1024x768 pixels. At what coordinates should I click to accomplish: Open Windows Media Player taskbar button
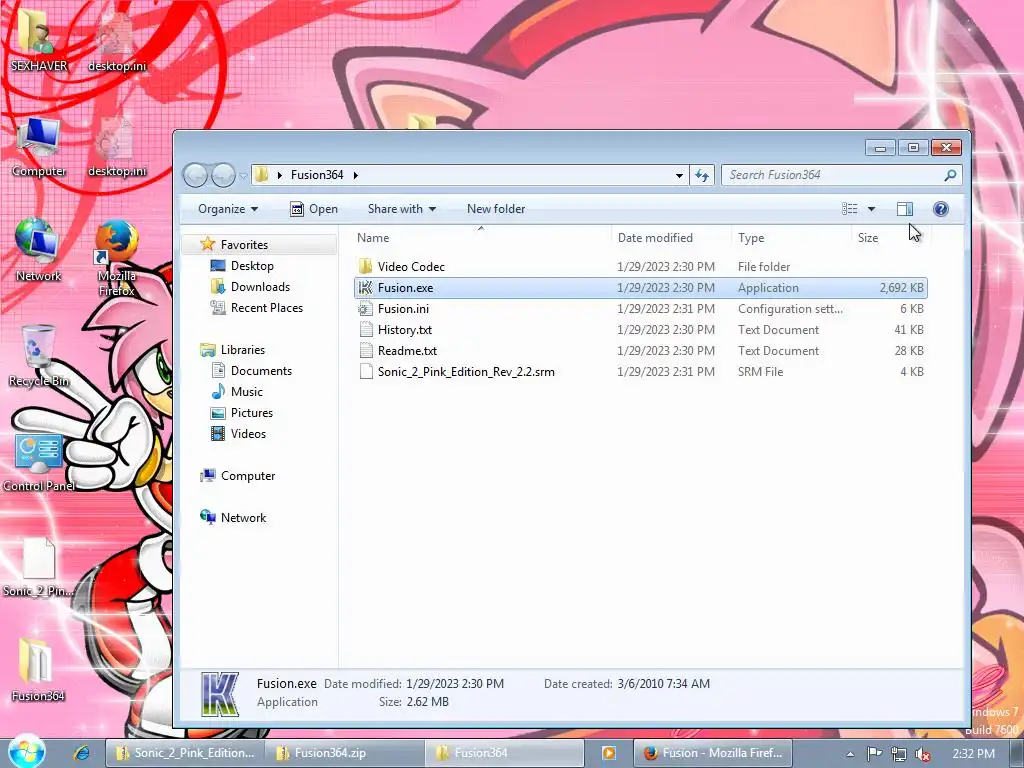[x=608, y=753]
